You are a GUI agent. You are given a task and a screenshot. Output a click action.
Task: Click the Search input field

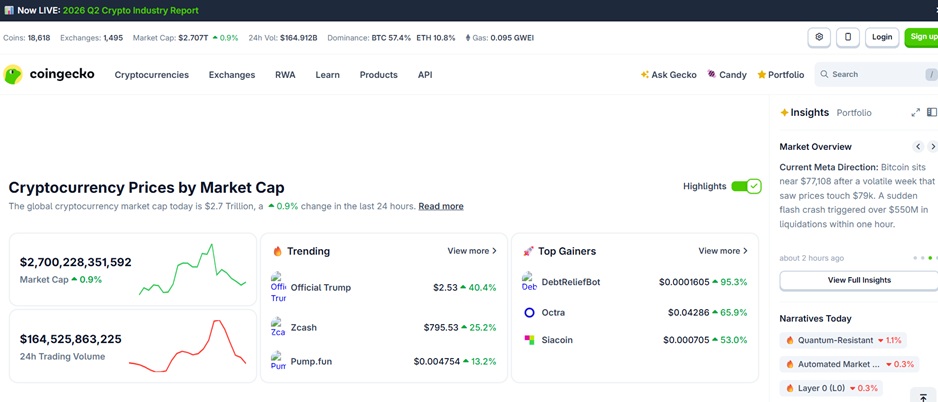pyautogui.click(x=877, y=74)
